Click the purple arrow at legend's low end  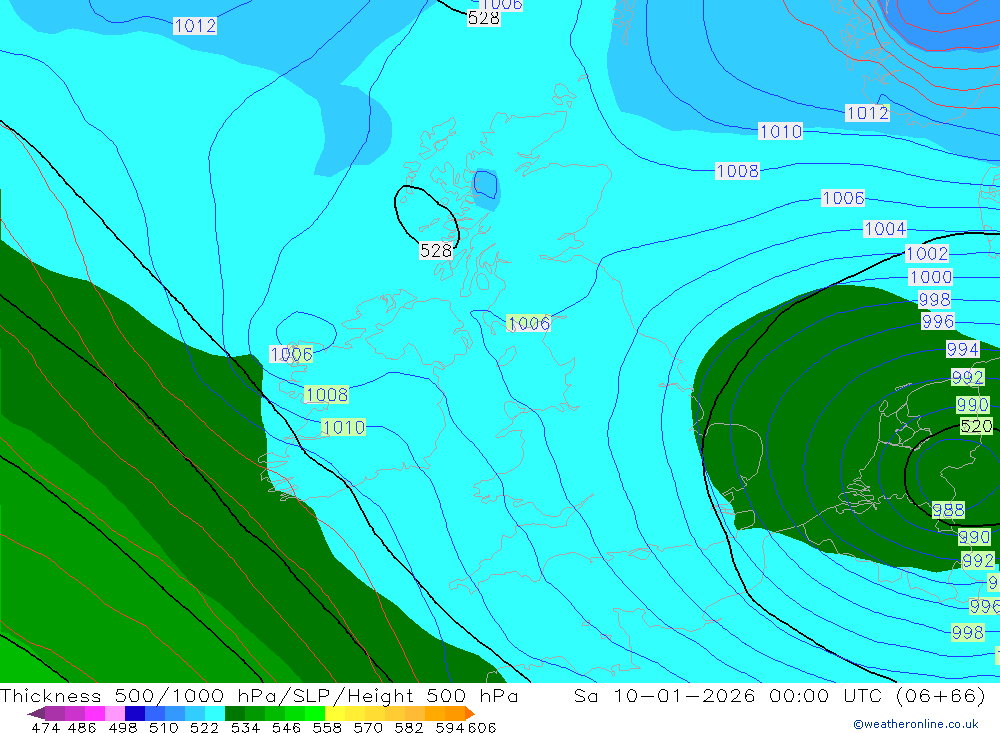36,713
